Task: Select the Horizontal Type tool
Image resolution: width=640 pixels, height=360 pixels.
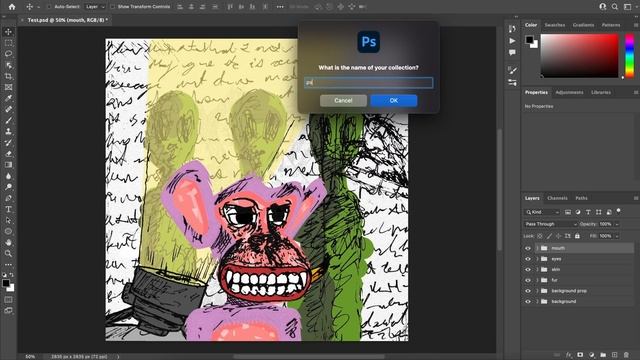Action: click(x=8, y=209)
